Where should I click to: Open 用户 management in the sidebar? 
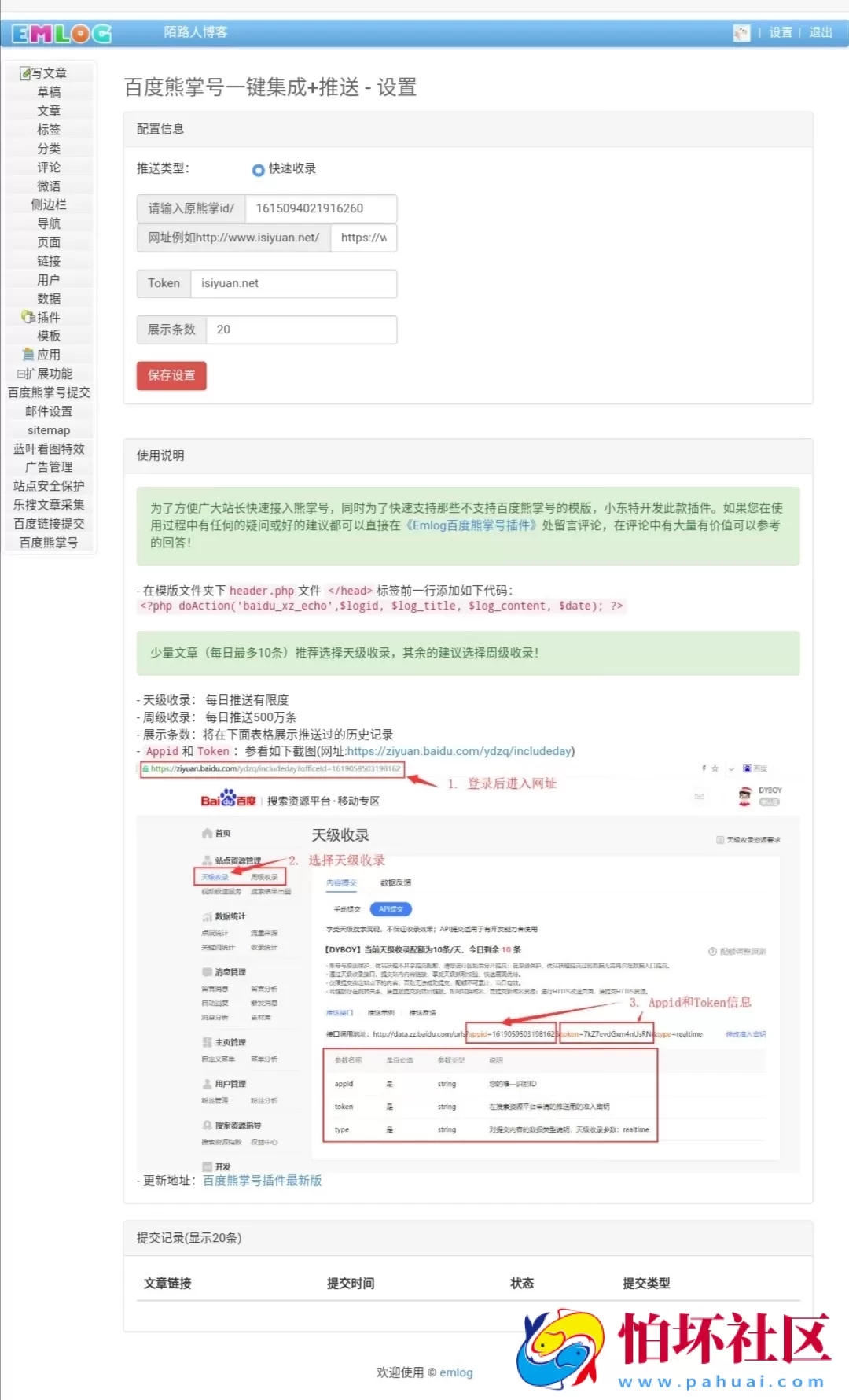tap(49, 280)
